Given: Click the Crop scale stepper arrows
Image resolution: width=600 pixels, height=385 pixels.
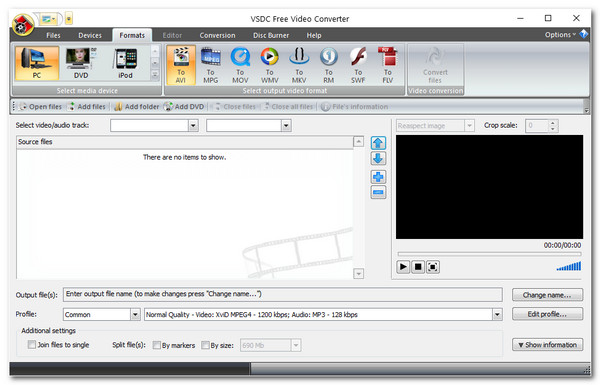Looking at the screenshot, I should pos(552,126).
